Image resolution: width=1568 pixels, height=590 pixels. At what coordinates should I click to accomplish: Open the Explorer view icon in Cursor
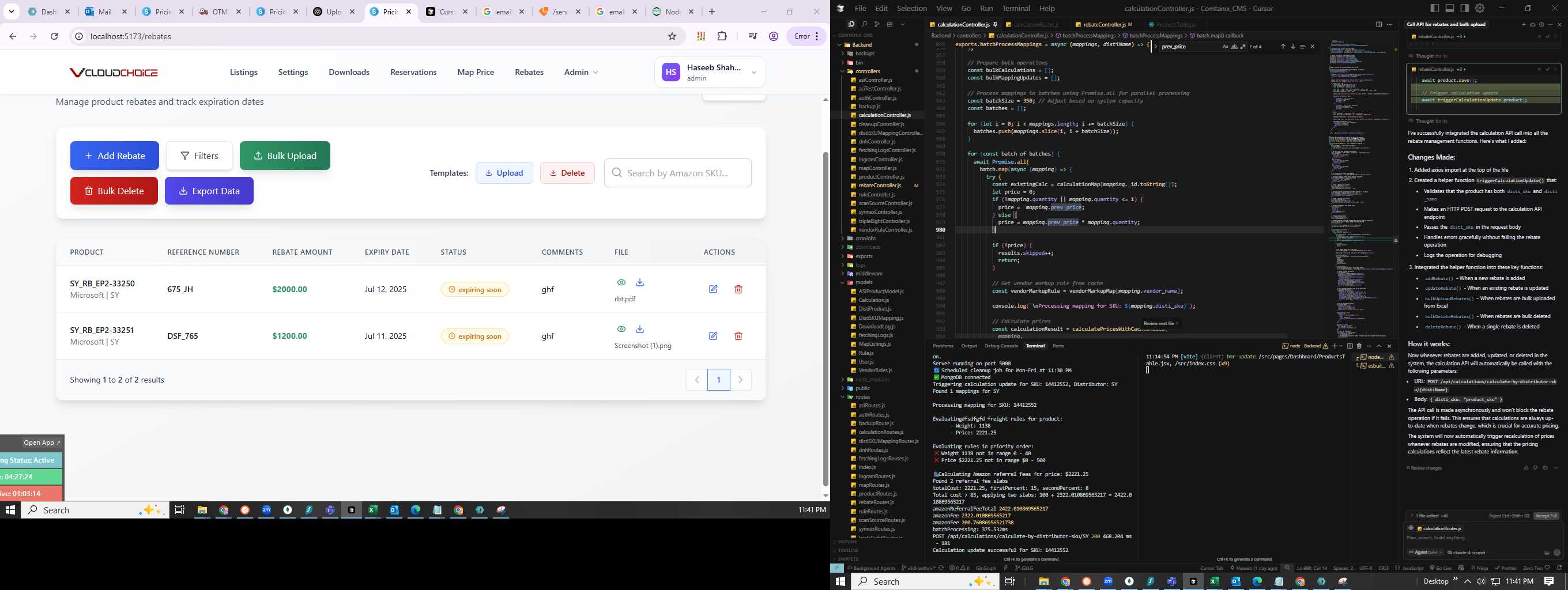851,24
